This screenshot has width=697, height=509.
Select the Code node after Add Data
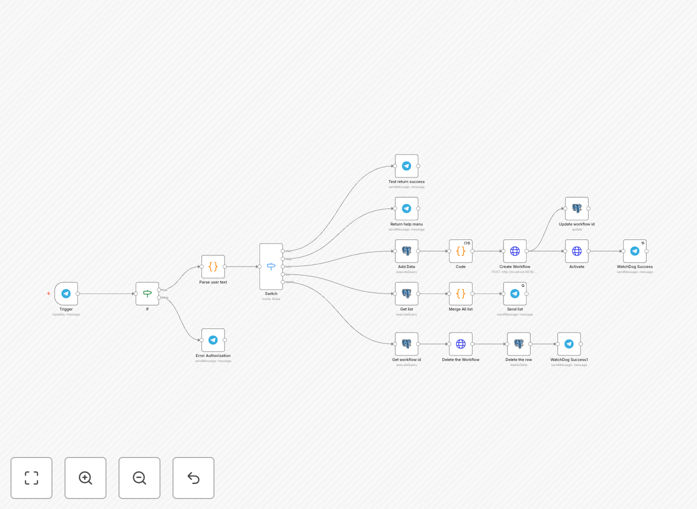click(x=461, y=251)
